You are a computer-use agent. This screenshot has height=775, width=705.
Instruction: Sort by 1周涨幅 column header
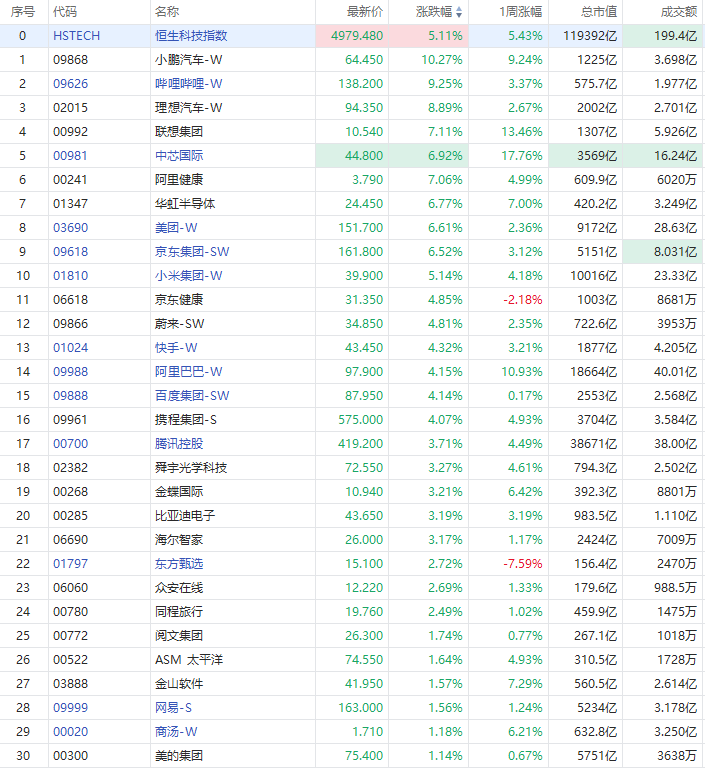[x=521, y=12]
